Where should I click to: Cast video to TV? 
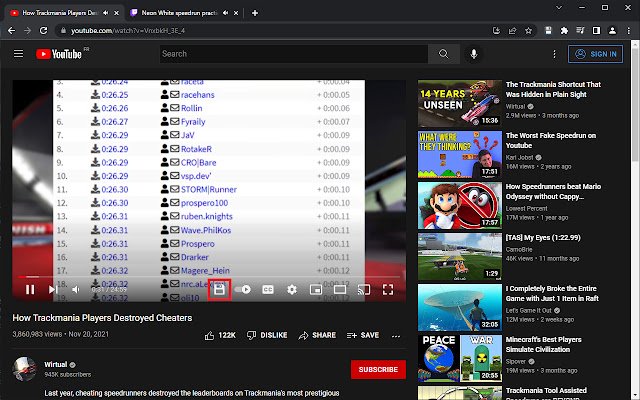pyautogui.click(x=364, y=289)
